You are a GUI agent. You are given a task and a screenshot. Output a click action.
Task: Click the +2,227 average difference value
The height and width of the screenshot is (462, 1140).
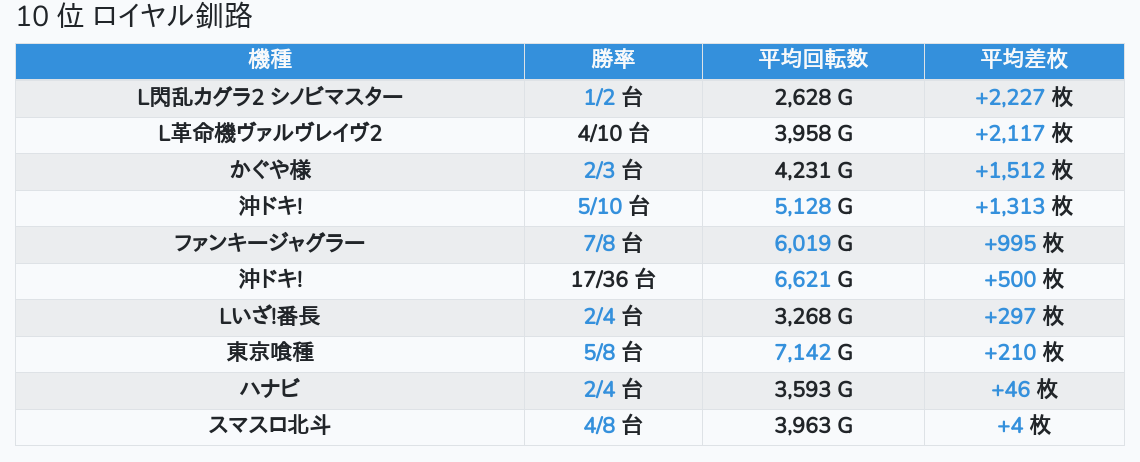tap(1010, 97)
